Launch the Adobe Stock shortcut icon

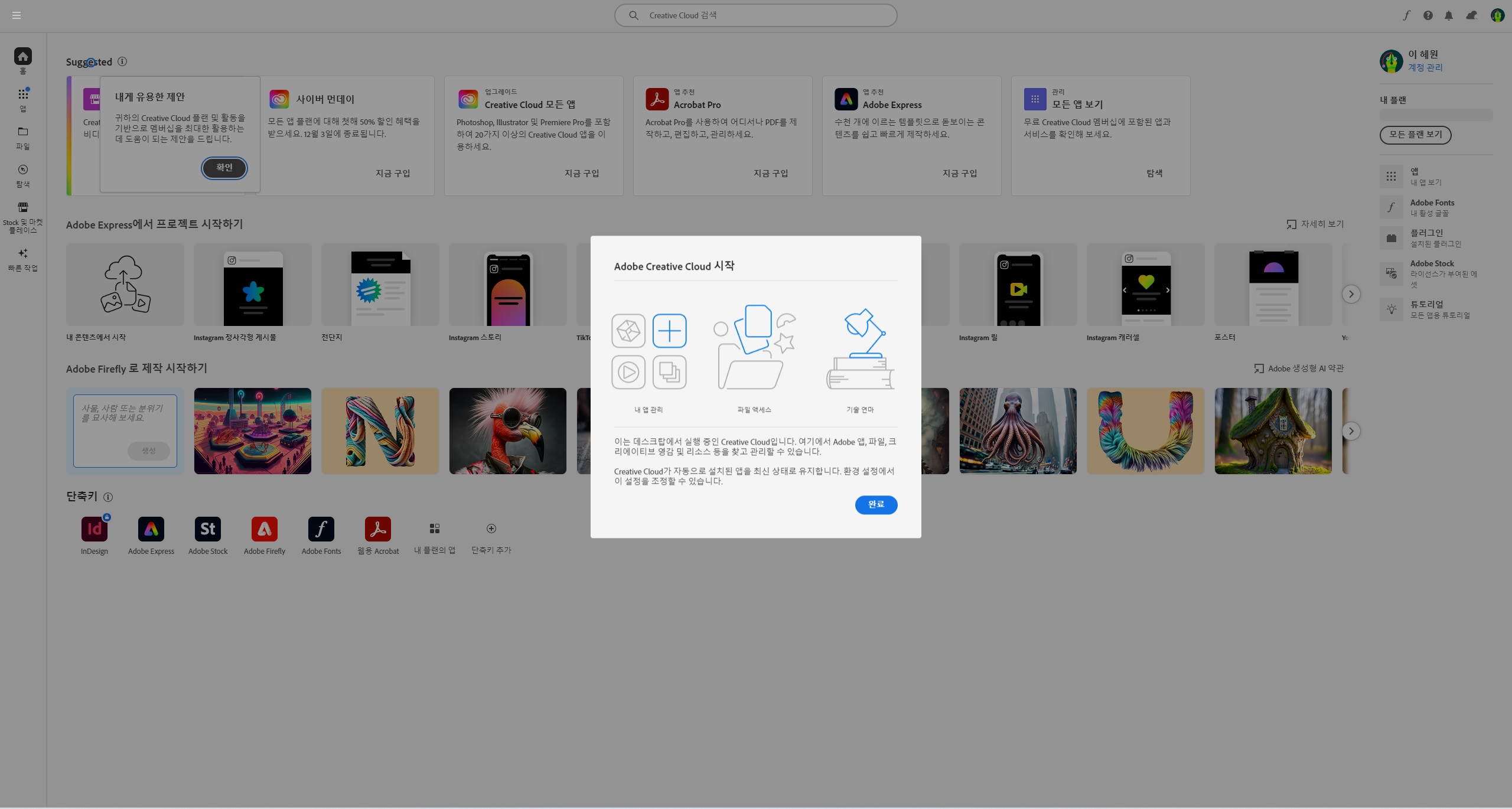click(x=208, y=529)
